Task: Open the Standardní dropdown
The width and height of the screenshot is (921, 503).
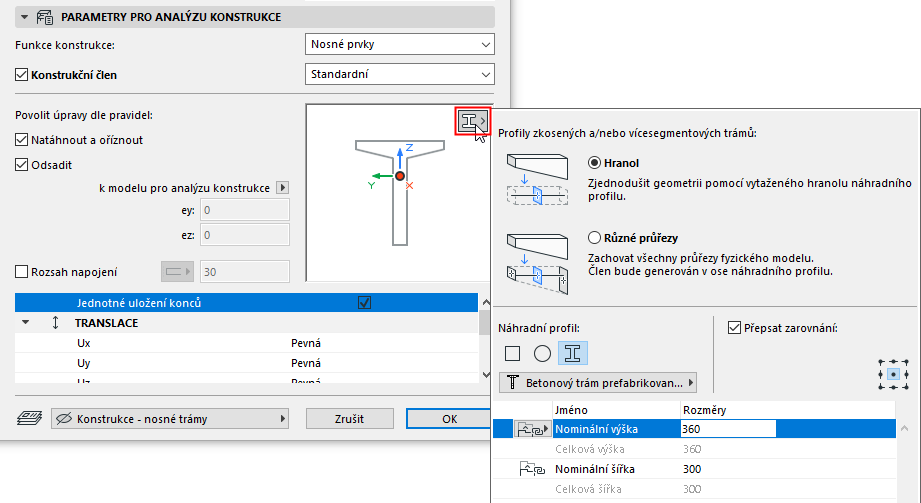Action: click(399, 74)
